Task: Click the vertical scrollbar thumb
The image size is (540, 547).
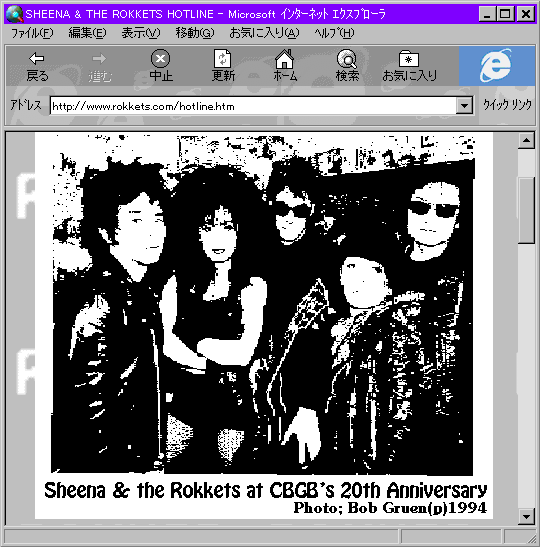Action: click(526, 210)
